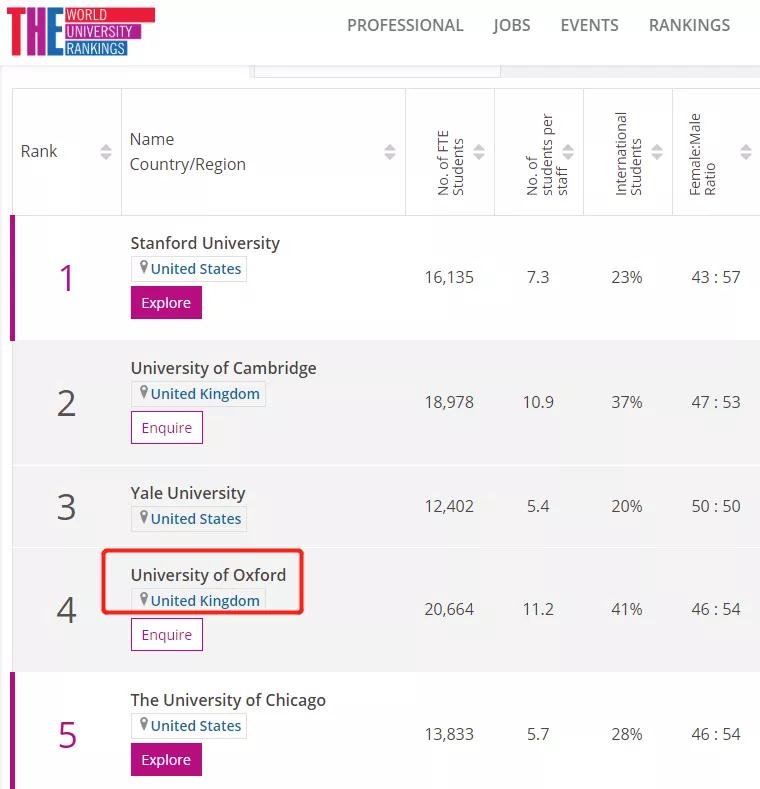Sort by International Students arrows

click(657, 152)
